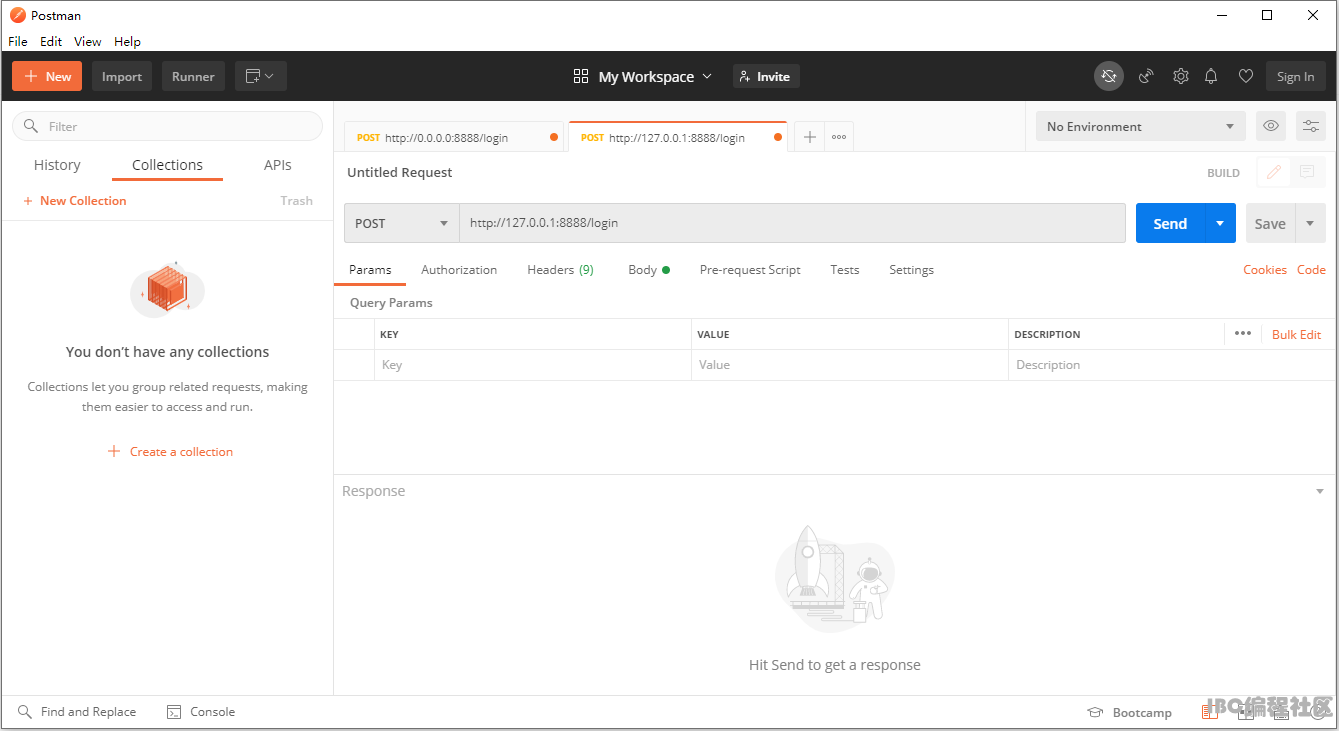Click the Bootcamp graduation cap icon
The height and width of the screenshot is (731, 1339).
(x=1095, y=712)
